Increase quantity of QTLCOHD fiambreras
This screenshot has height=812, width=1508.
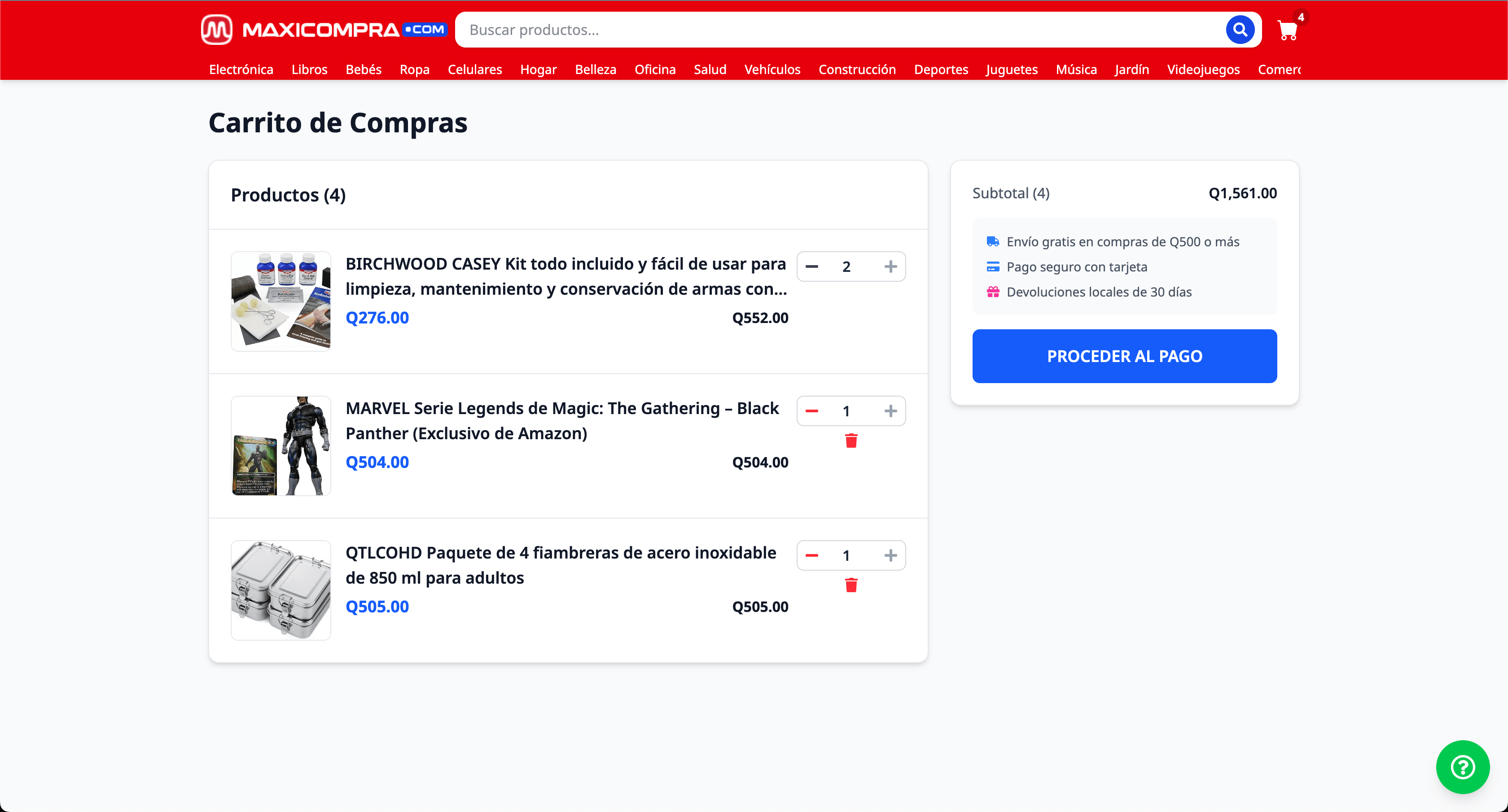[x=890, y=556]
